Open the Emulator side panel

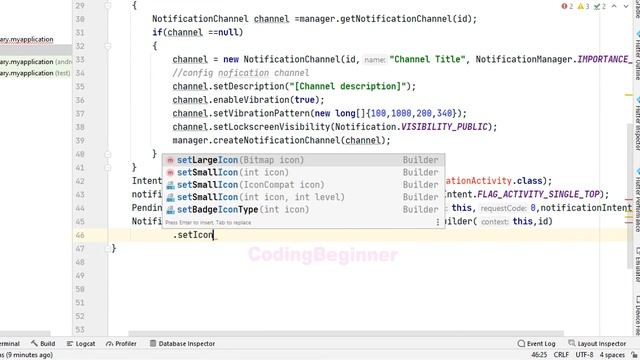tap(637, 264)
